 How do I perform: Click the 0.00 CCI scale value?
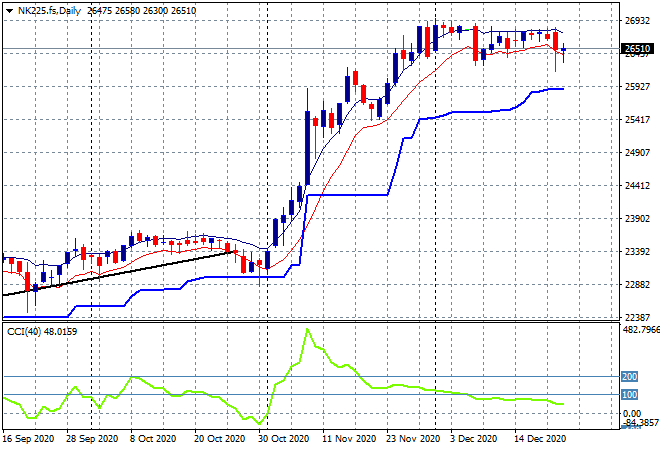[632, 414]
